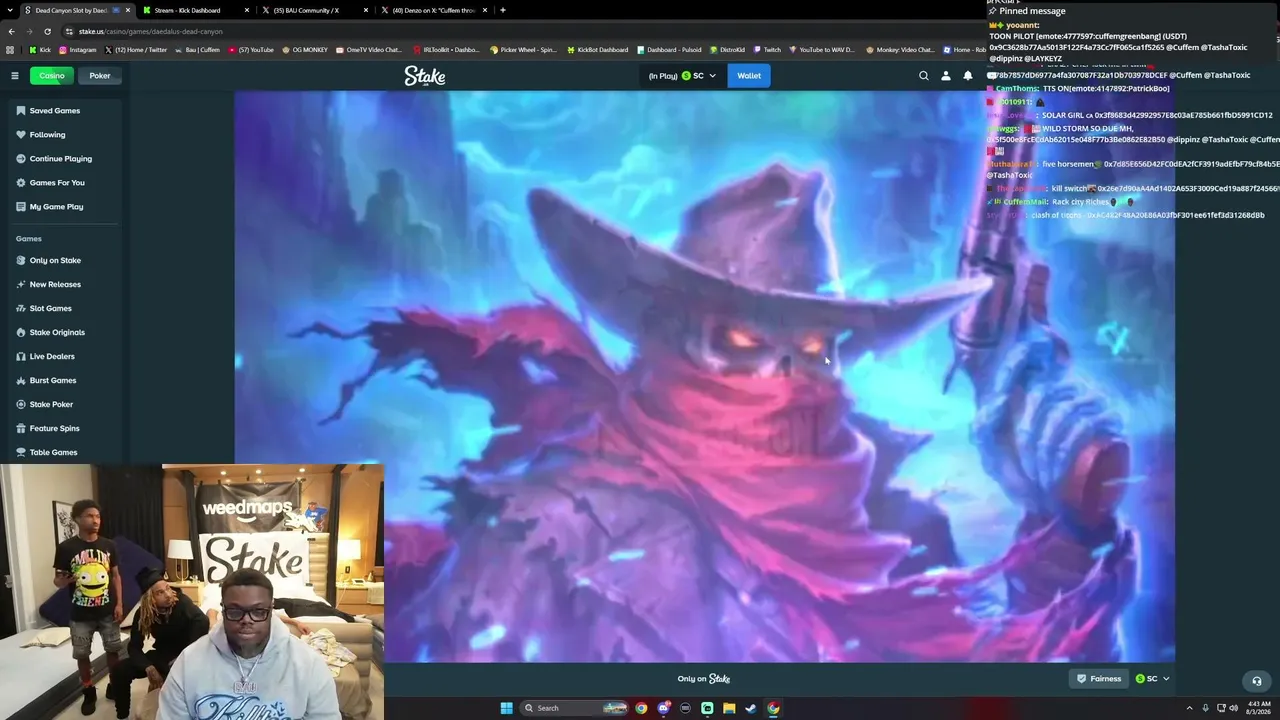Open Feature Spins category
The width and height of the screenshot is (1280, 720).
tap(65, 429)
